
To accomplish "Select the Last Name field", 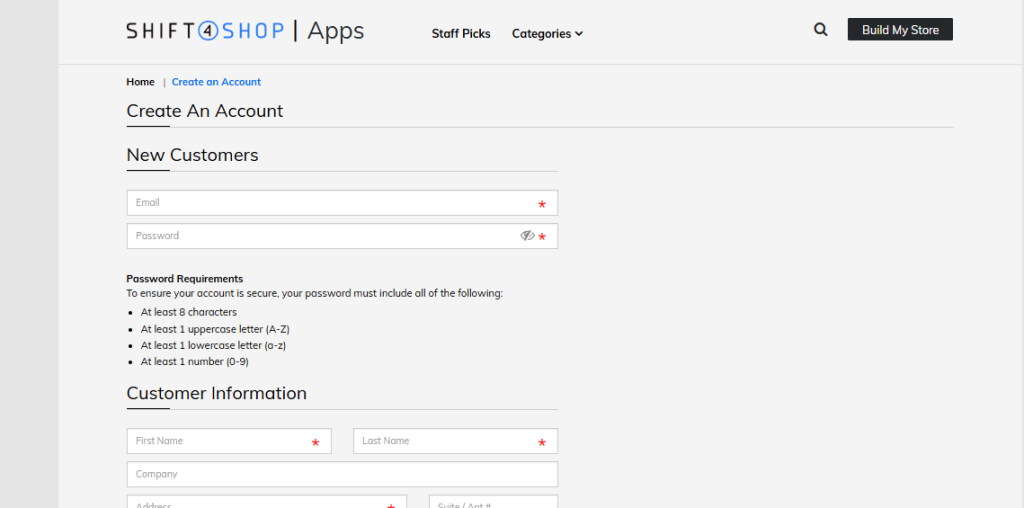I will [x=445, y=441].
